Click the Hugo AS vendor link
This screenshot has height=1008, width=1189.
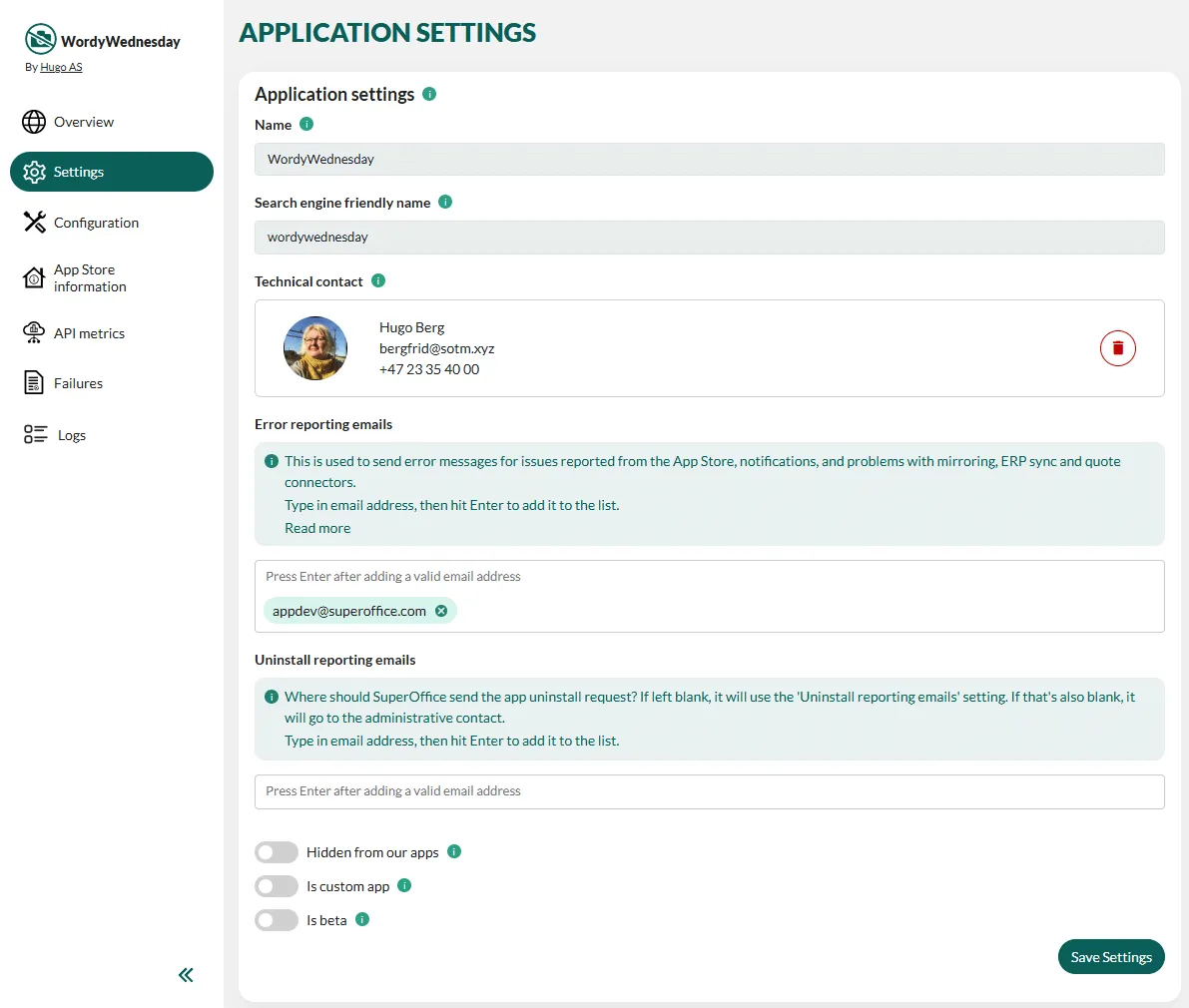pos(61,67)
